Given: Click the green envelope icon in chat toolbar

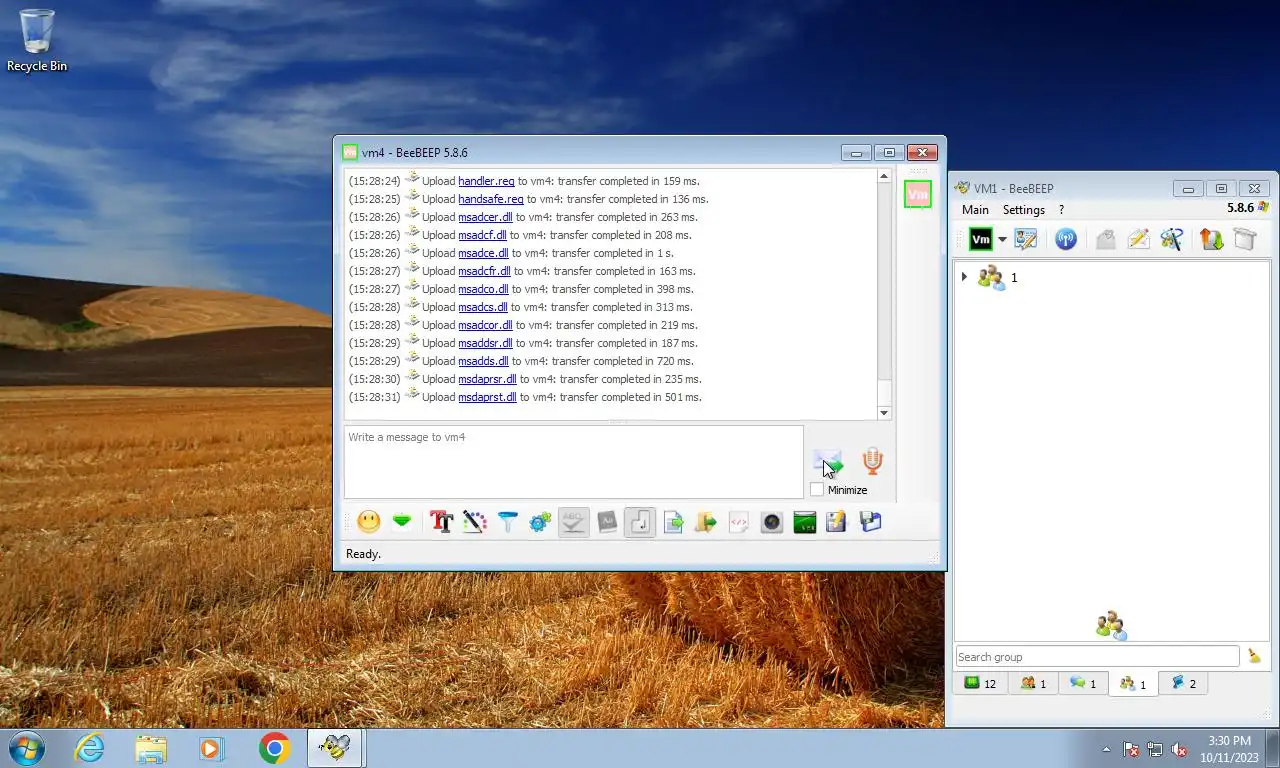Looking at the screenshot, I should 402,522.
